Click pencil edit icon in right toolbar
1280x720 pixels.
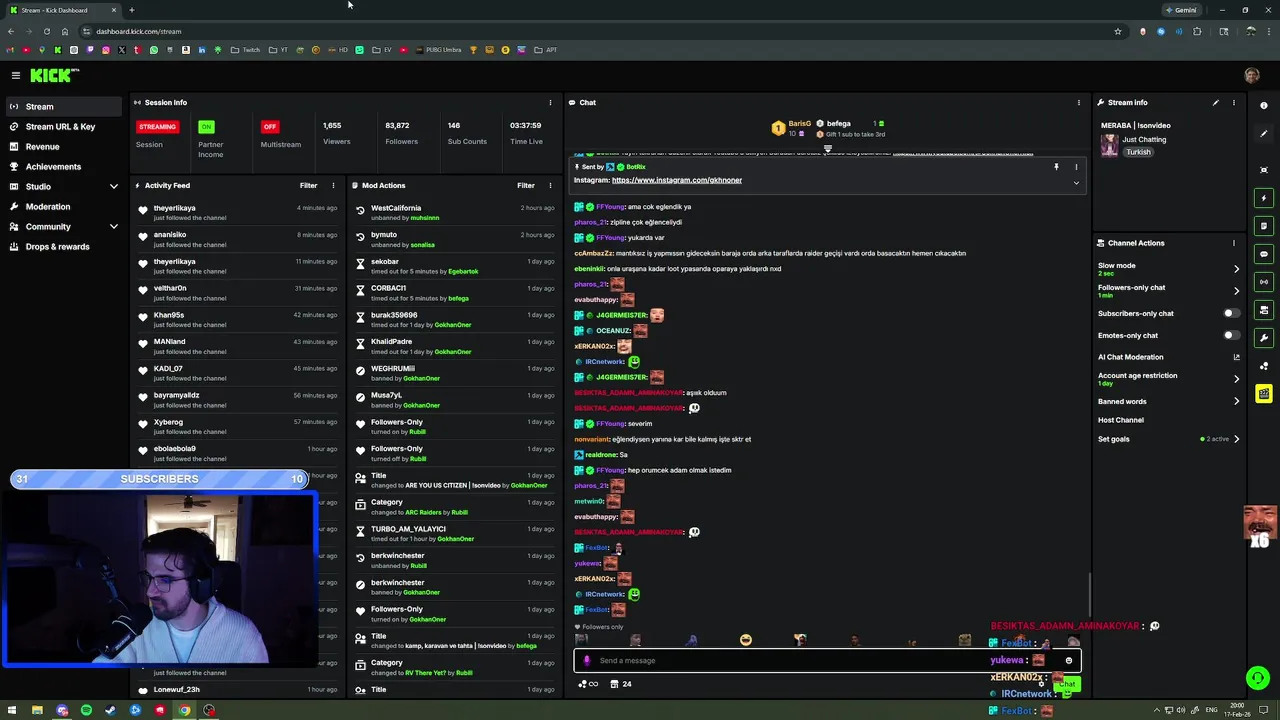pyautogui.click(x=1264, y=133)
